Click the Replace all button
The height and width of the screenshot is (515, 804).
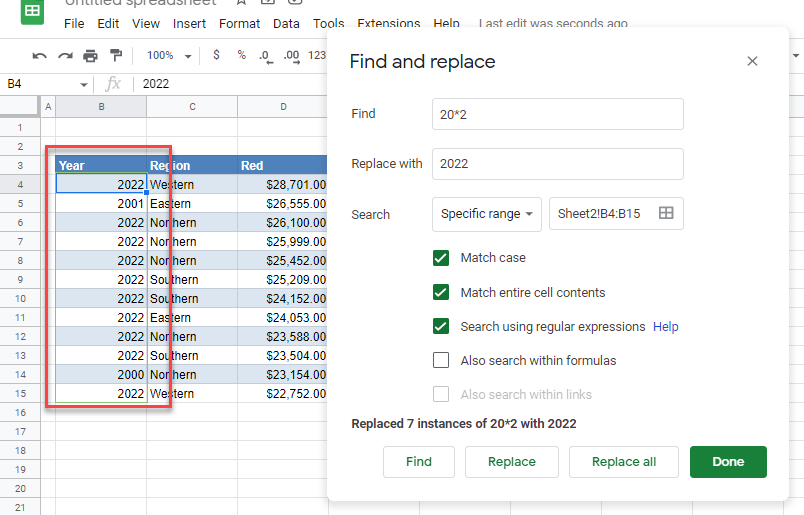point(624,462)
